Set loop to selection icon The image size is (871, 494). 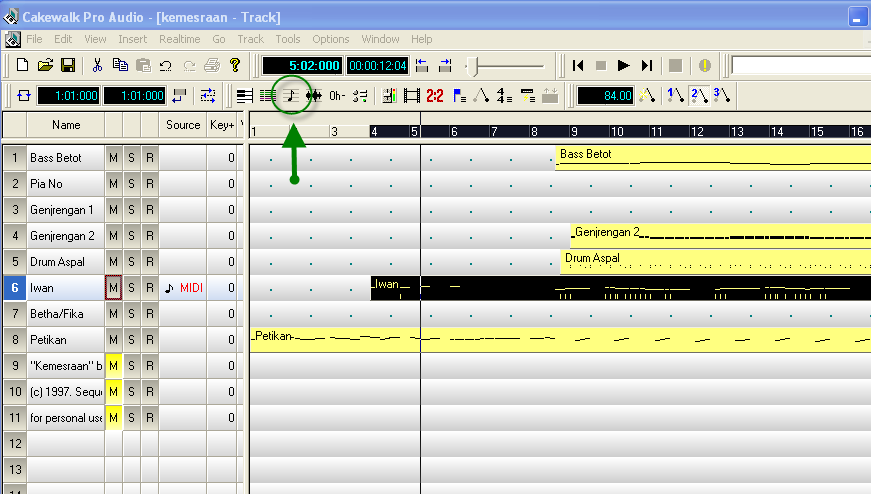coord(179,96)
